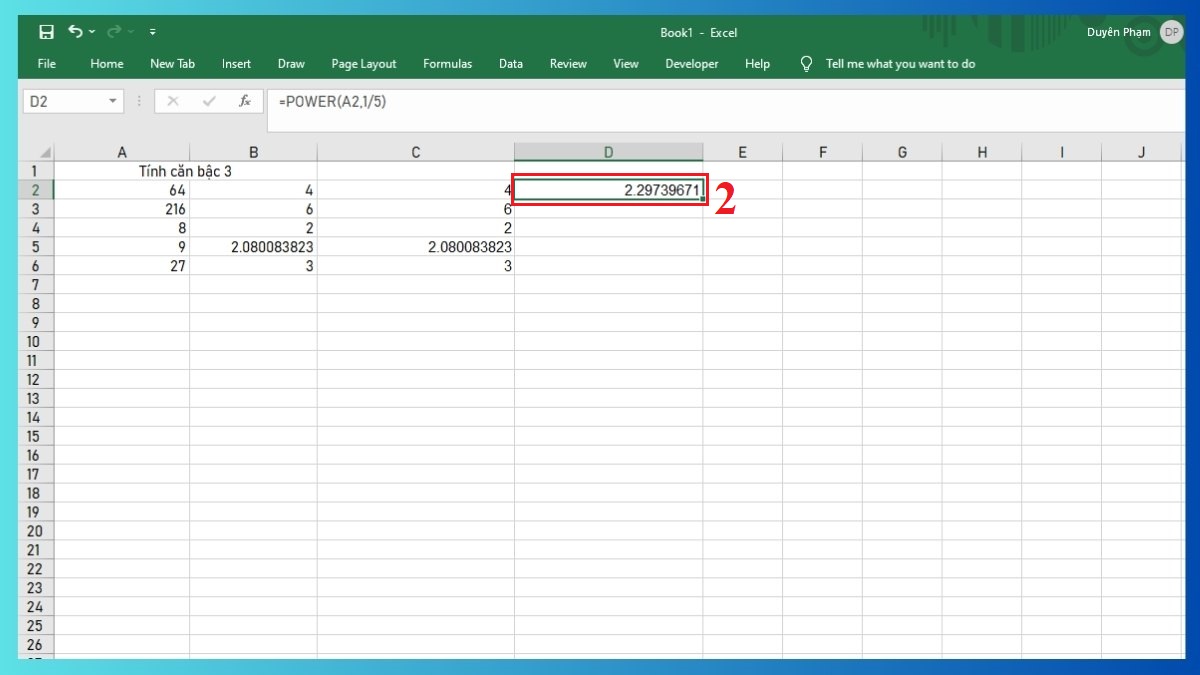
Task: Confirm entry with the Enter checkmark icon
Action: click(x=210, y=101)
